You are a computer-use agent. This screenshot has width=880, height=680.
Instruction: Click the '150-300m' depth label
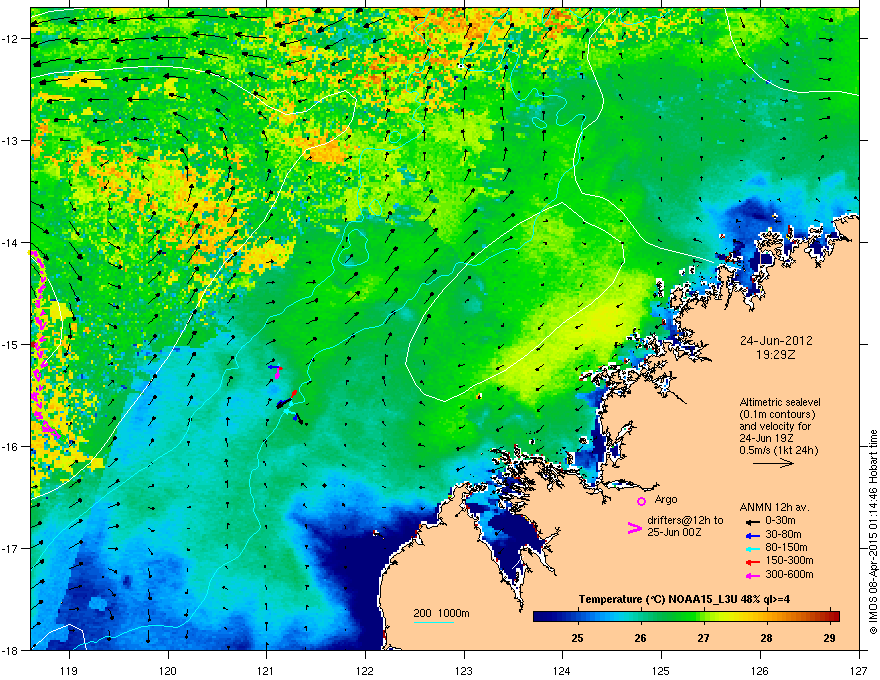[x=789, y=560]
